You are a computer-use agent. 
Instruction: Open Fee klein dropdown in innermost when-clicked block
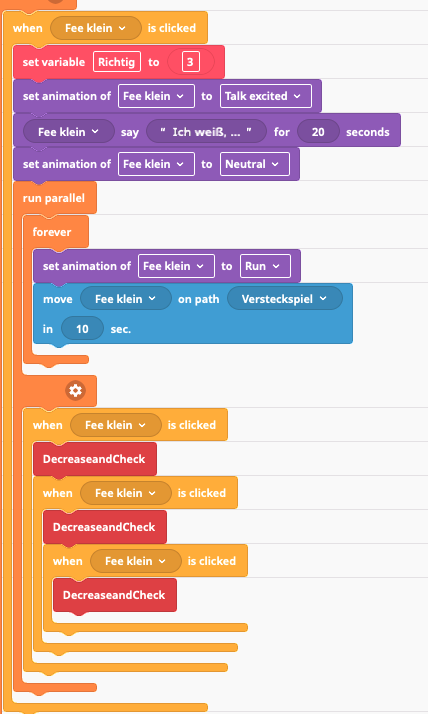pos(136,561)
